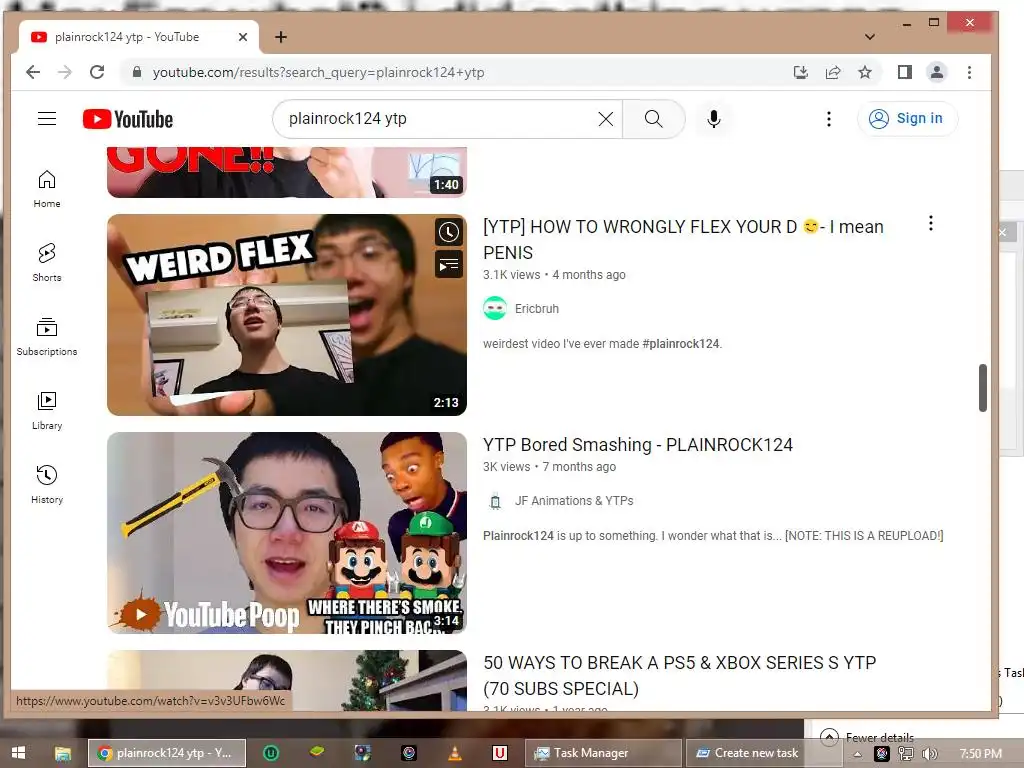Go back in Chrome
Screen dimensions: 1024x768
click(33, 72)
